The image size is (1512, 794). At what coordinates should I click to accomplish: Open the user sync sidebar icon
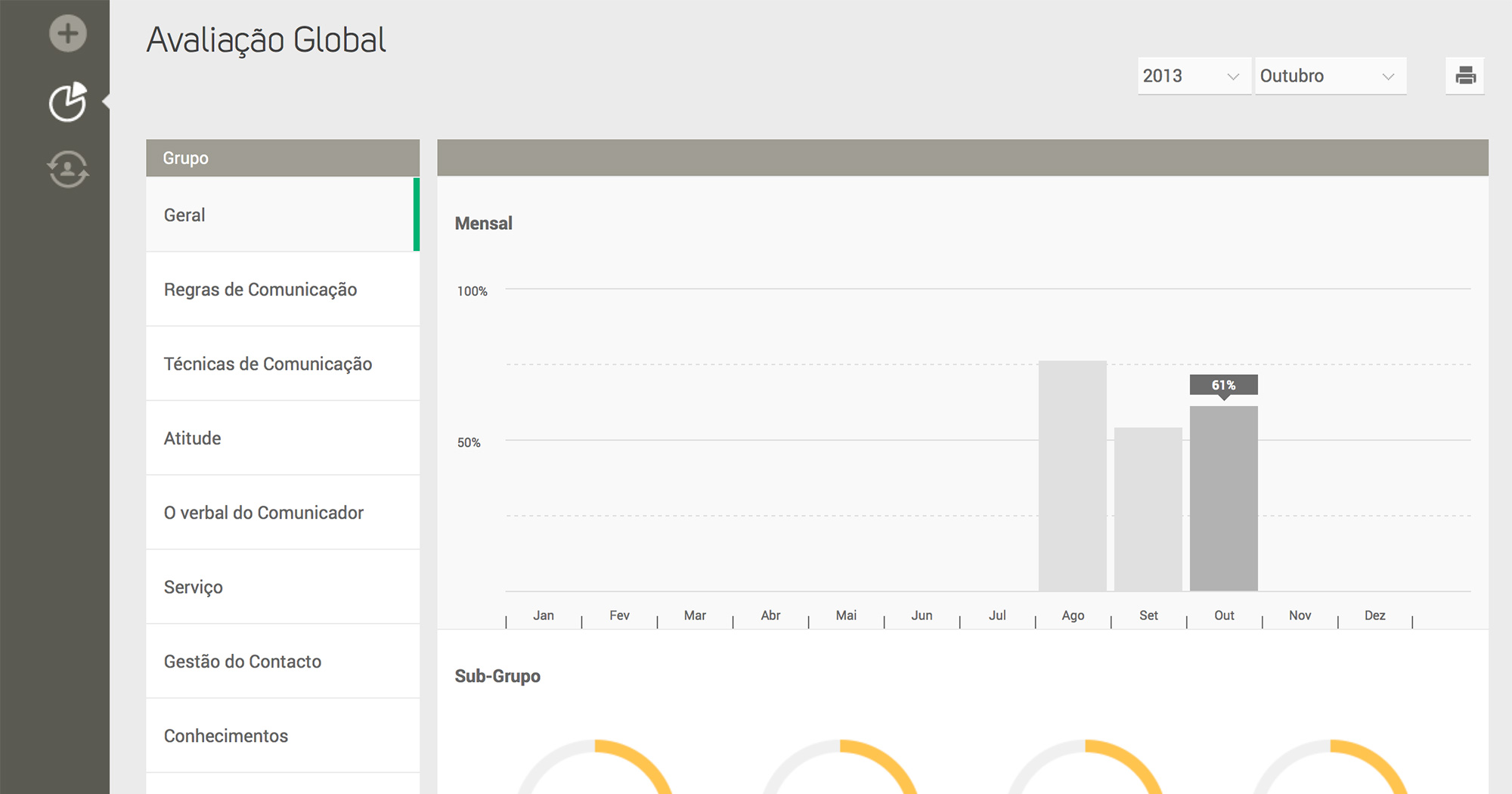pos(68,169)
